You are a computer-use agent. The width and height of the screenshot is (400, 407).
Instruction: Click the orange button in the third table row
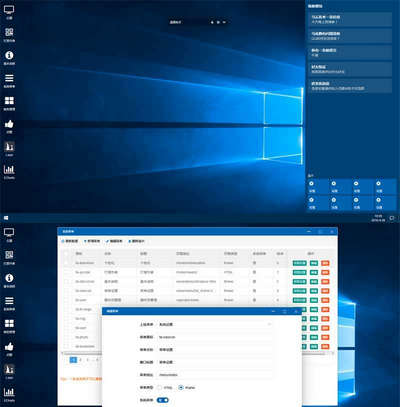325,282
